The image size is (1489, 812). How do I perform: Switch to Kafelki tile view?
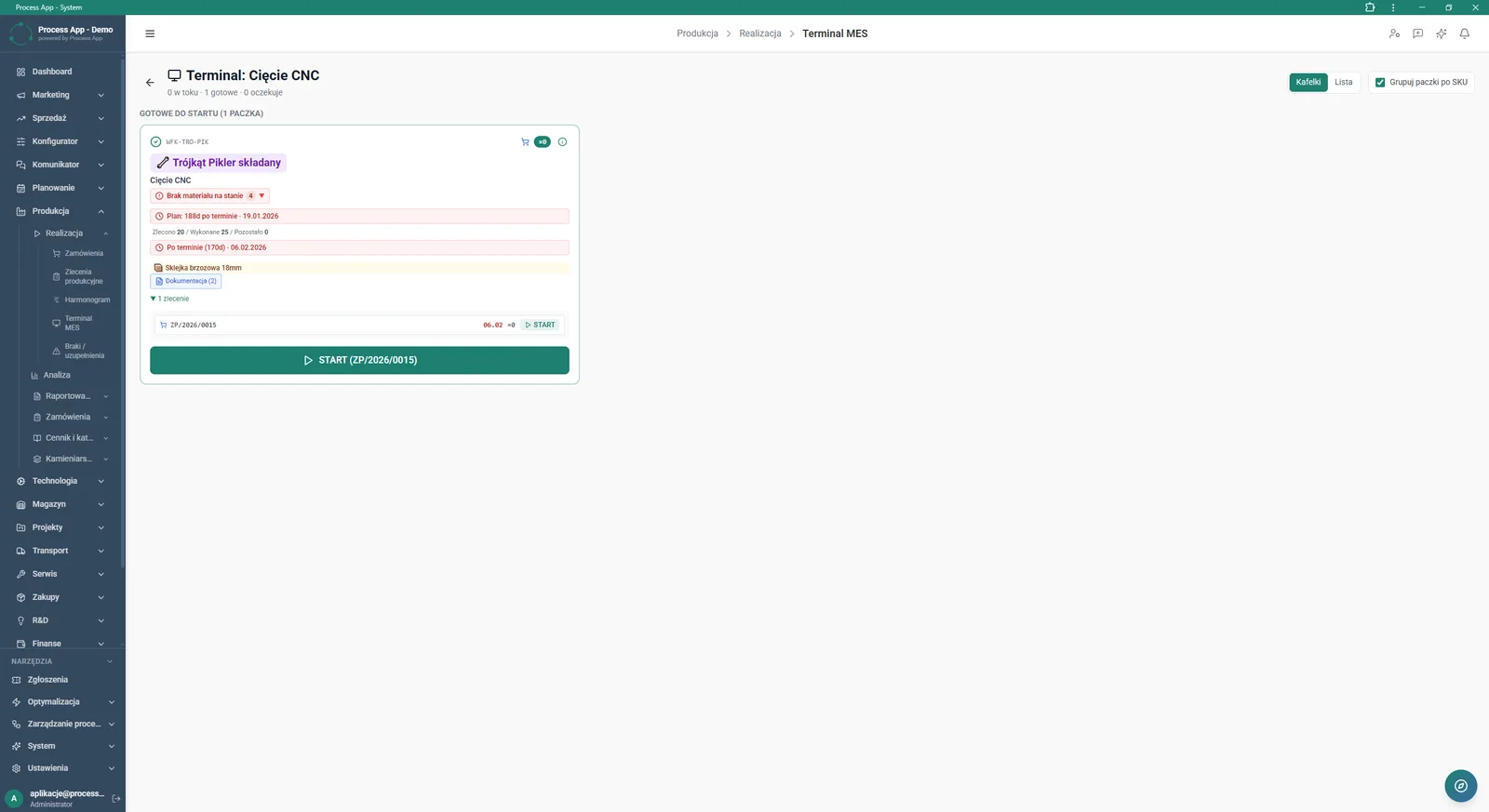[1308, 82]
